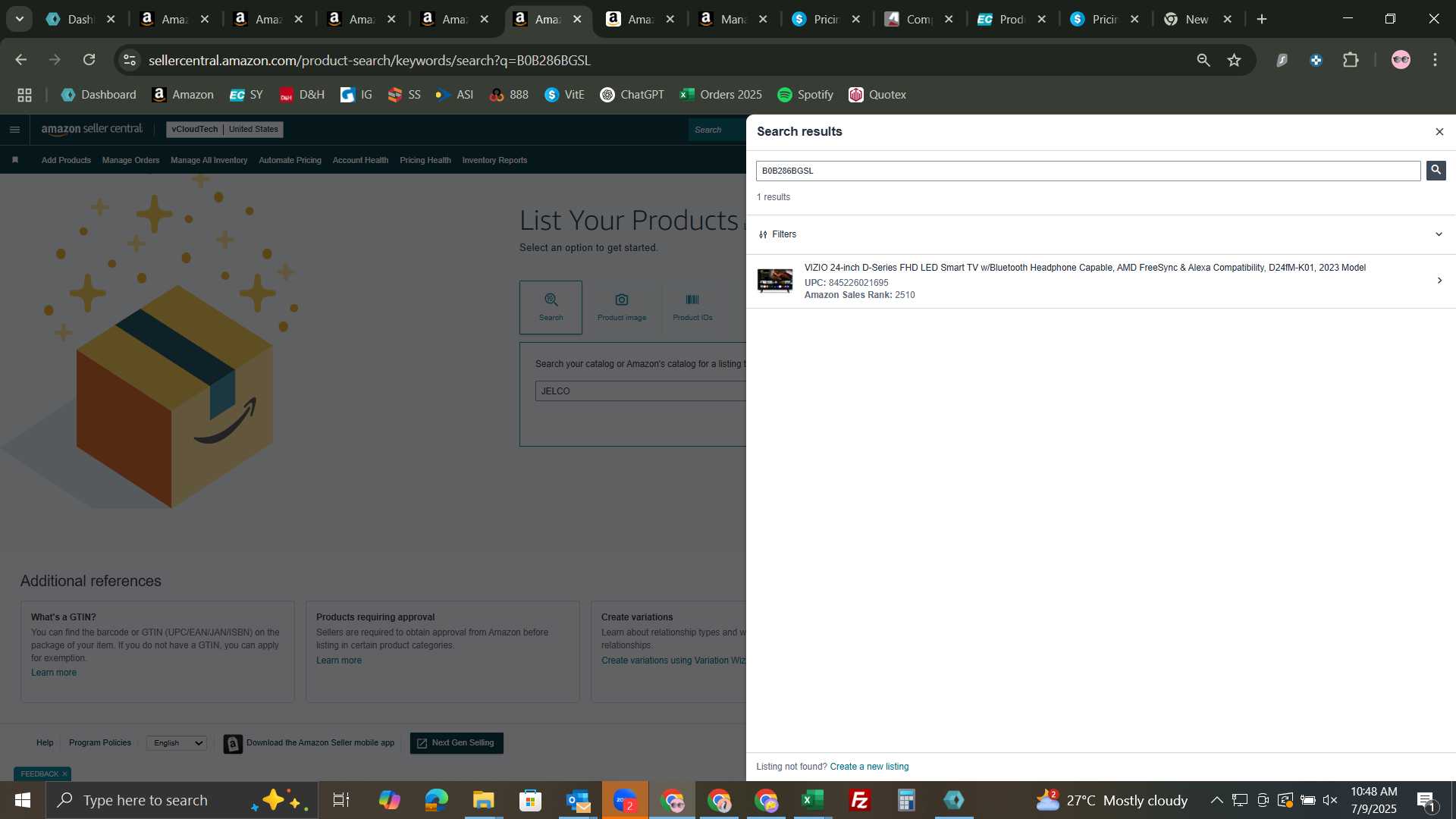Open the Windows Start menu
1456x819 pixels.
[x=22, y=800]
